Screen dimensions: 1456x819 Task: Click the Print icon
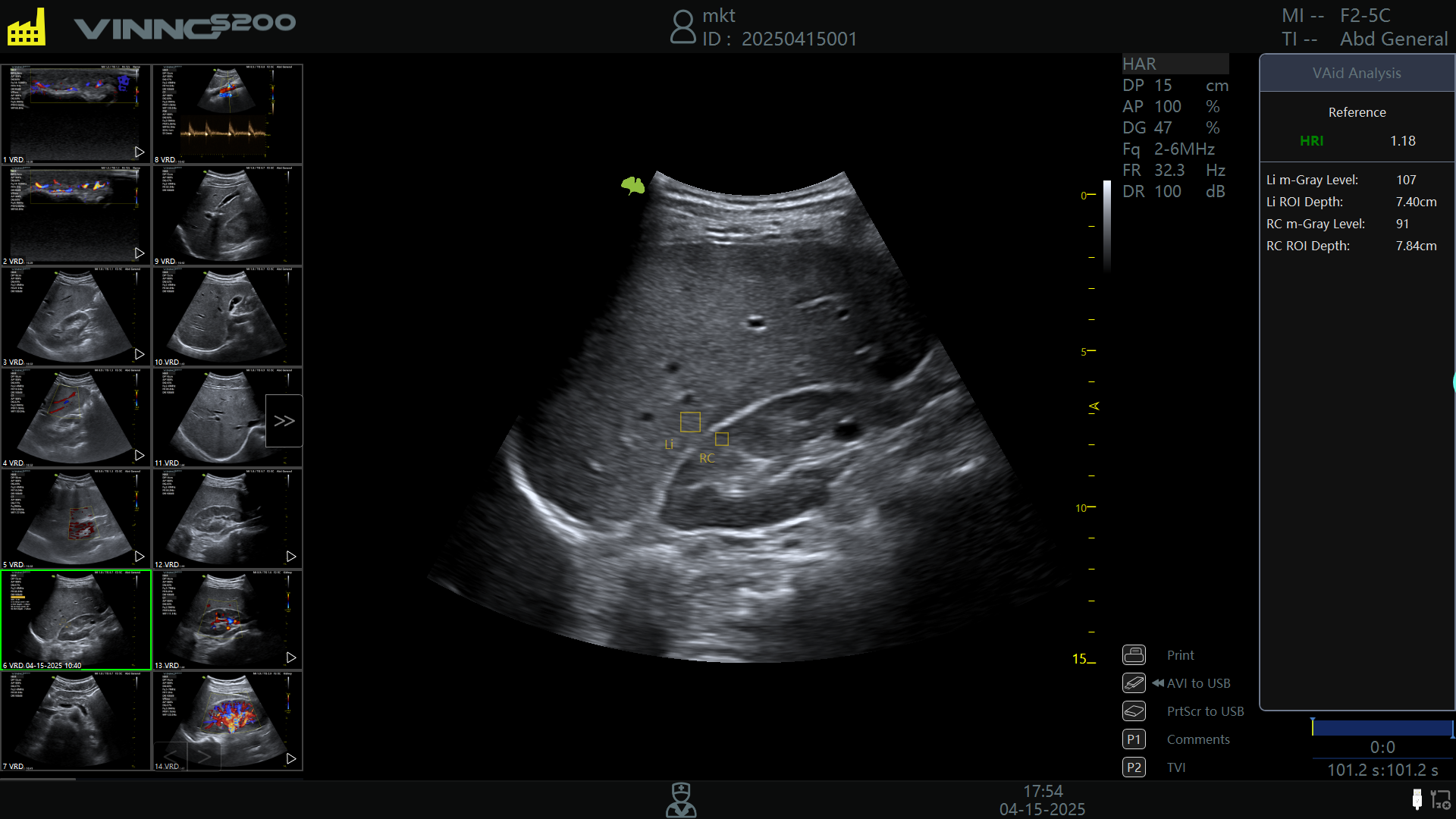pos(1134,654)
